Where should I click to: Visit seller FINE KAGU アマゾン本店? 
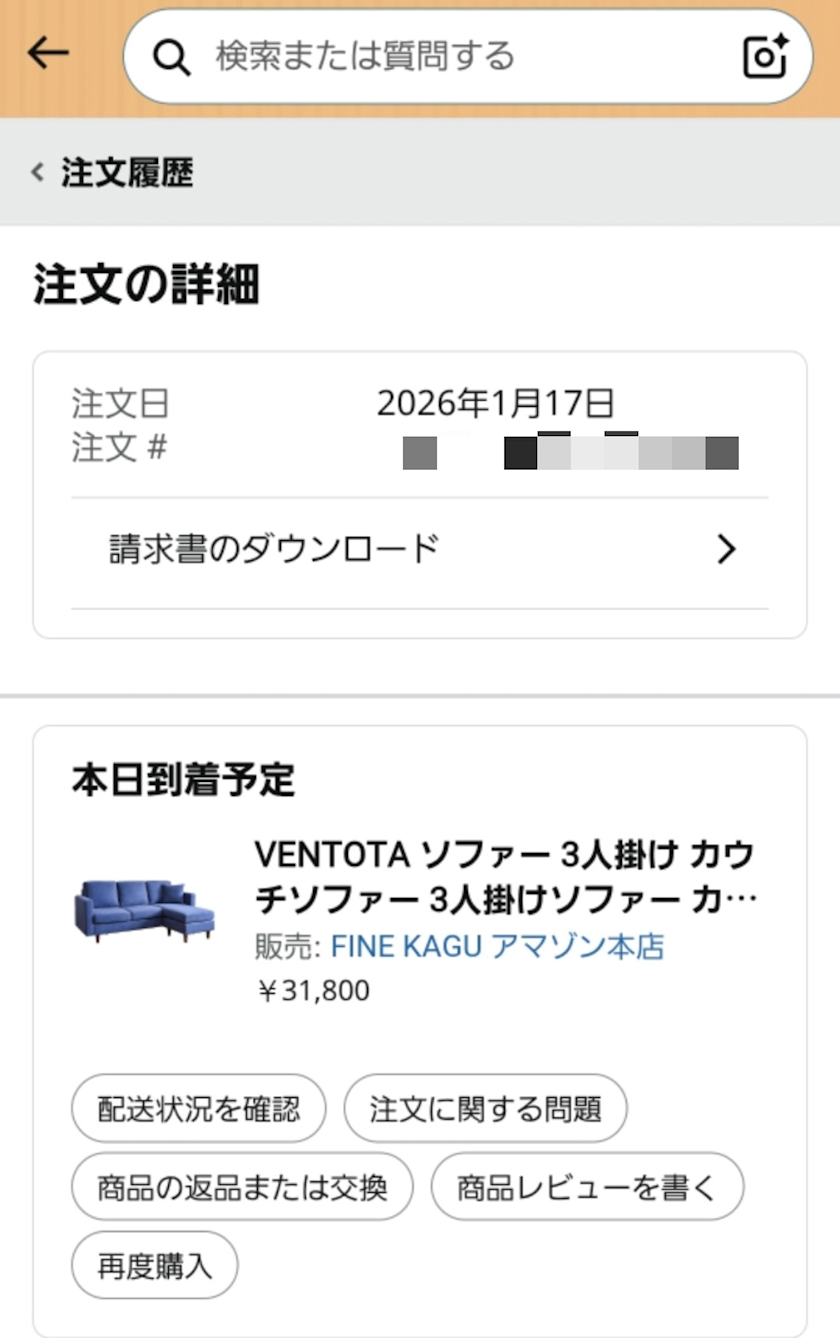point(497,946)
